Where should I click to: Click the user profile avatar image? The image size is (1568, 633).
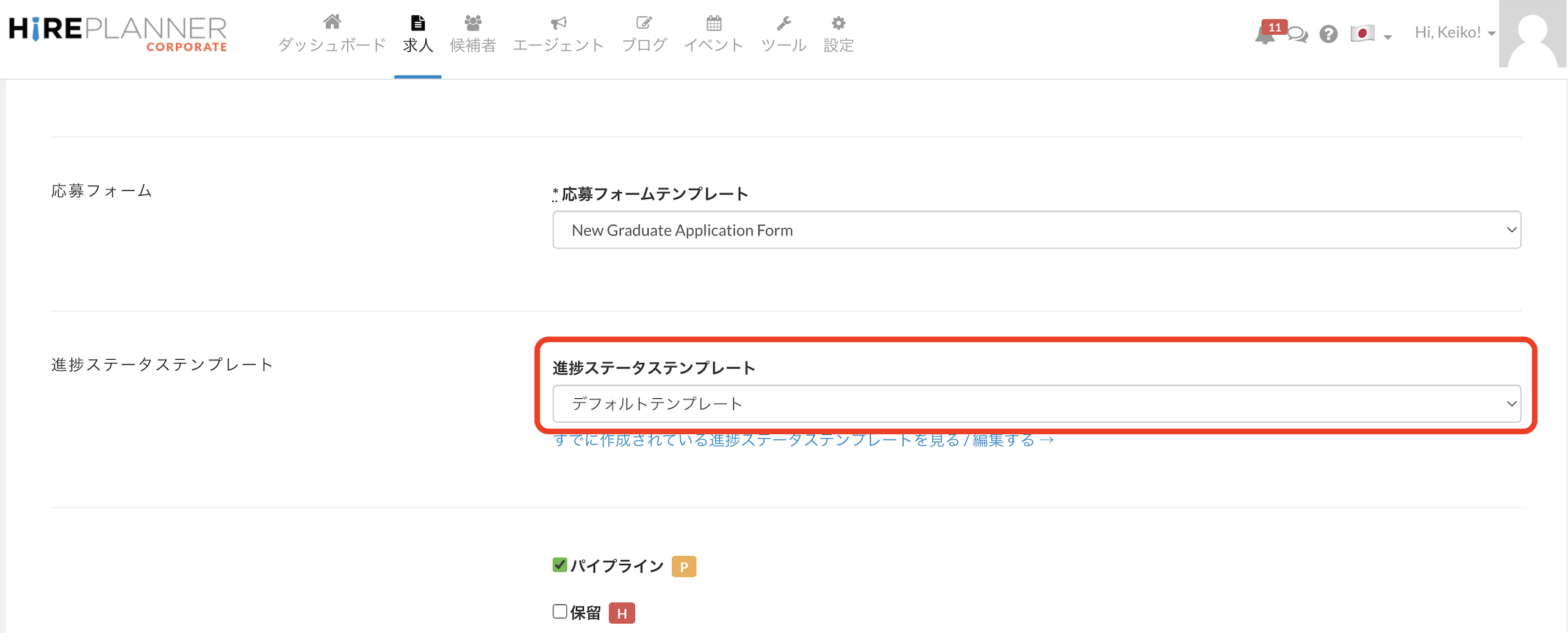[x=1531, y=34]
